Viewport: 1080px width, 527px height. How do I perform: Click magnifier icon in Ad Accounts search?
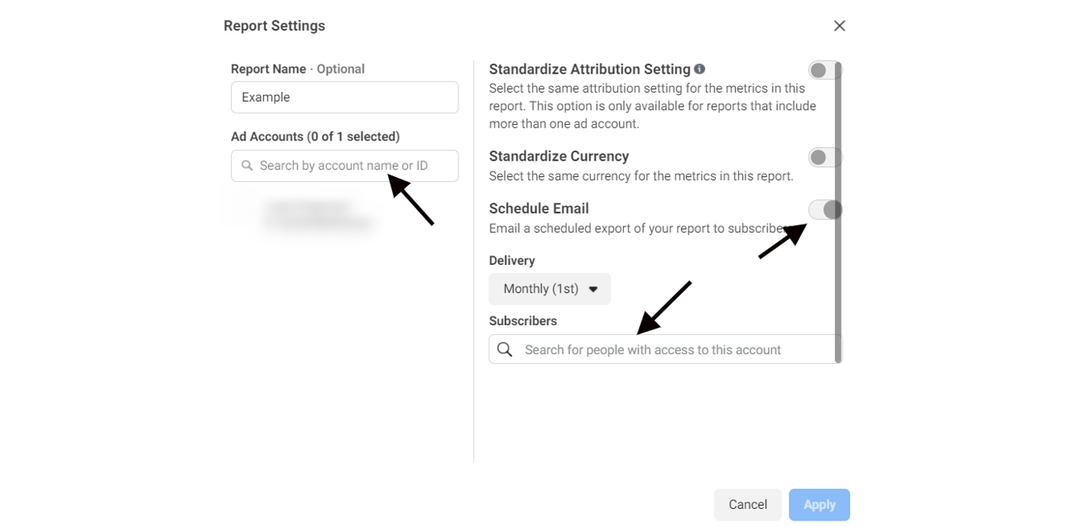tap(247, 166)
